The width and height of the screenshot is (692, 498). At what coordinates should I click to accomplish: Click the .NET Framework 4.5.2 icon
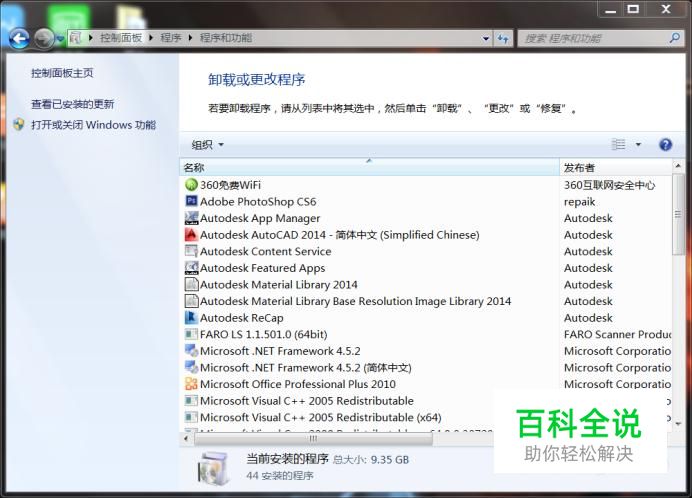[x=191, y=351]
